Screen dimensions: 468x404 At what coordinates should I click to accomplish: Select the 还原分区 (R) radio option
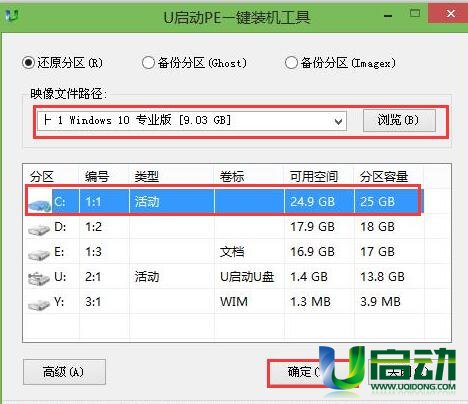click(28, 62)
